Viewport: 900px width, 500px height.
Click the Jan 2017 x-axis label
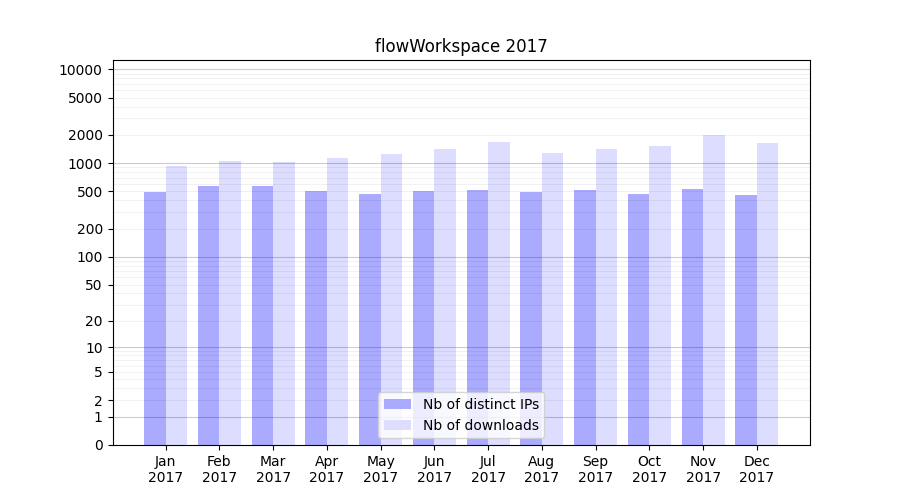[166, 469]
